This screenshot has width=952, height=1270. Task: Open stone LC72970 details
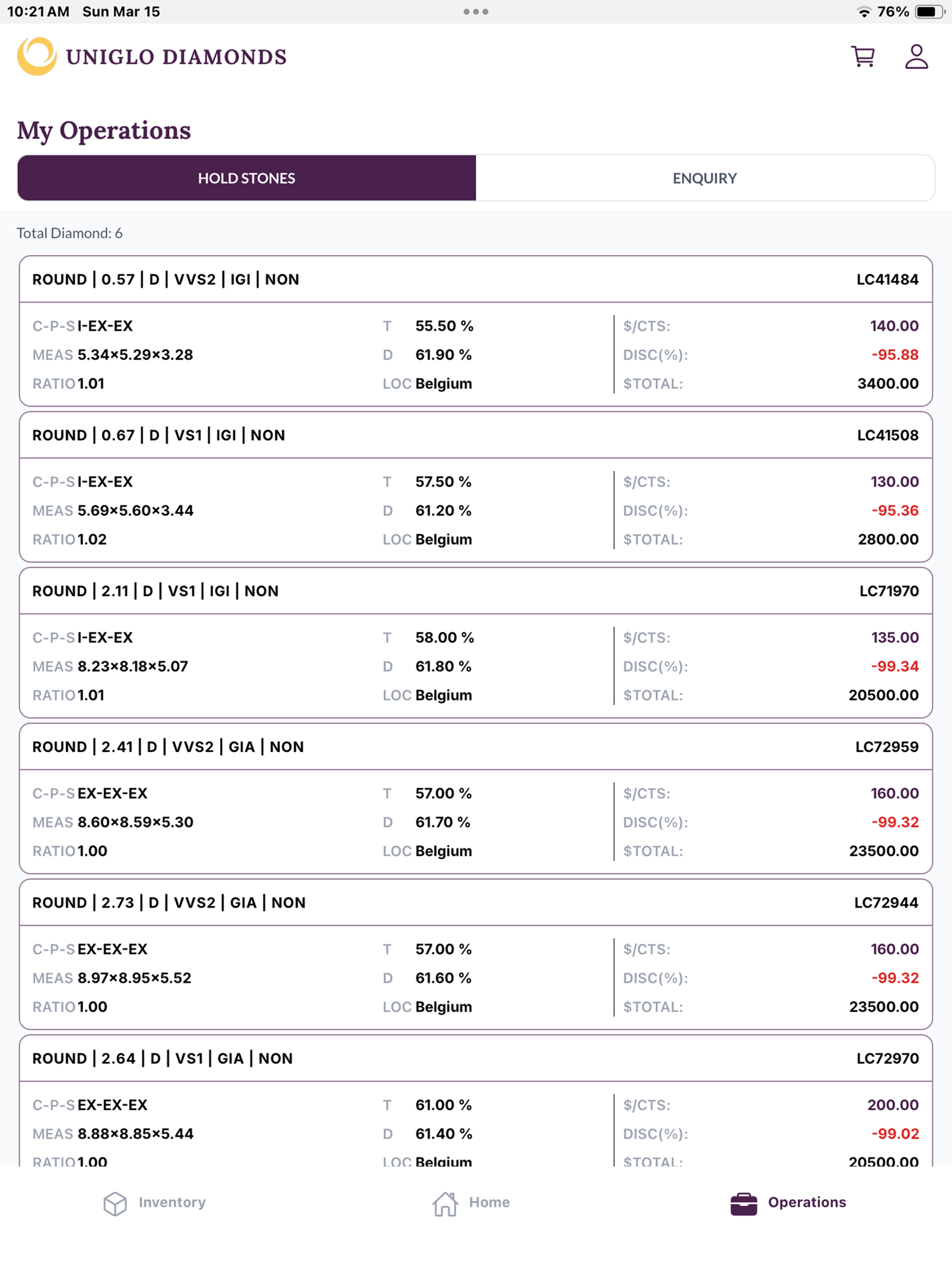(476, 1058)
